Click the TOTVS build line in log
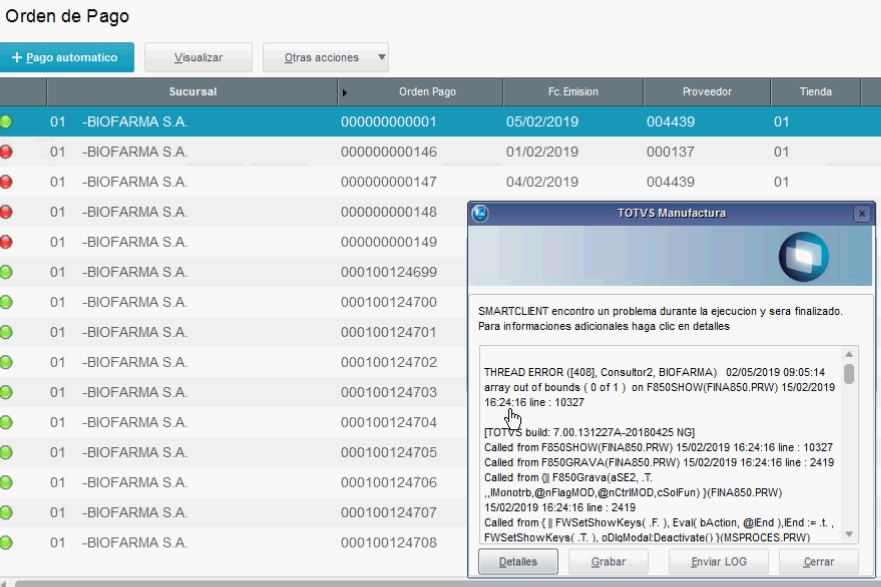The image size is (881, 587). (589, 433)
